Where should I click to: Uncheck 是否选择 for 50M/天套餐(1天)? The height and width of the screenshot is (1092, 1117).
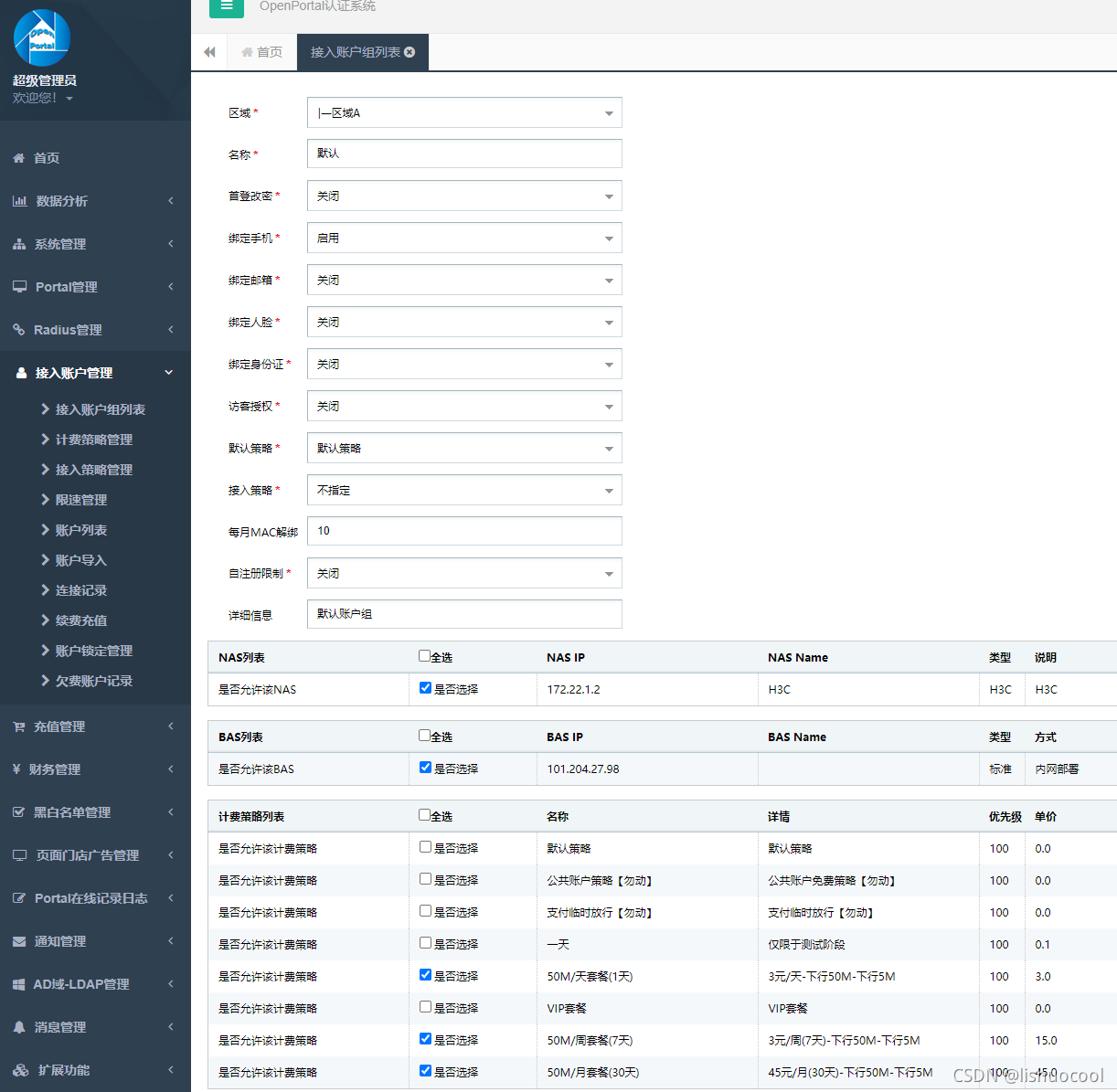425,975
